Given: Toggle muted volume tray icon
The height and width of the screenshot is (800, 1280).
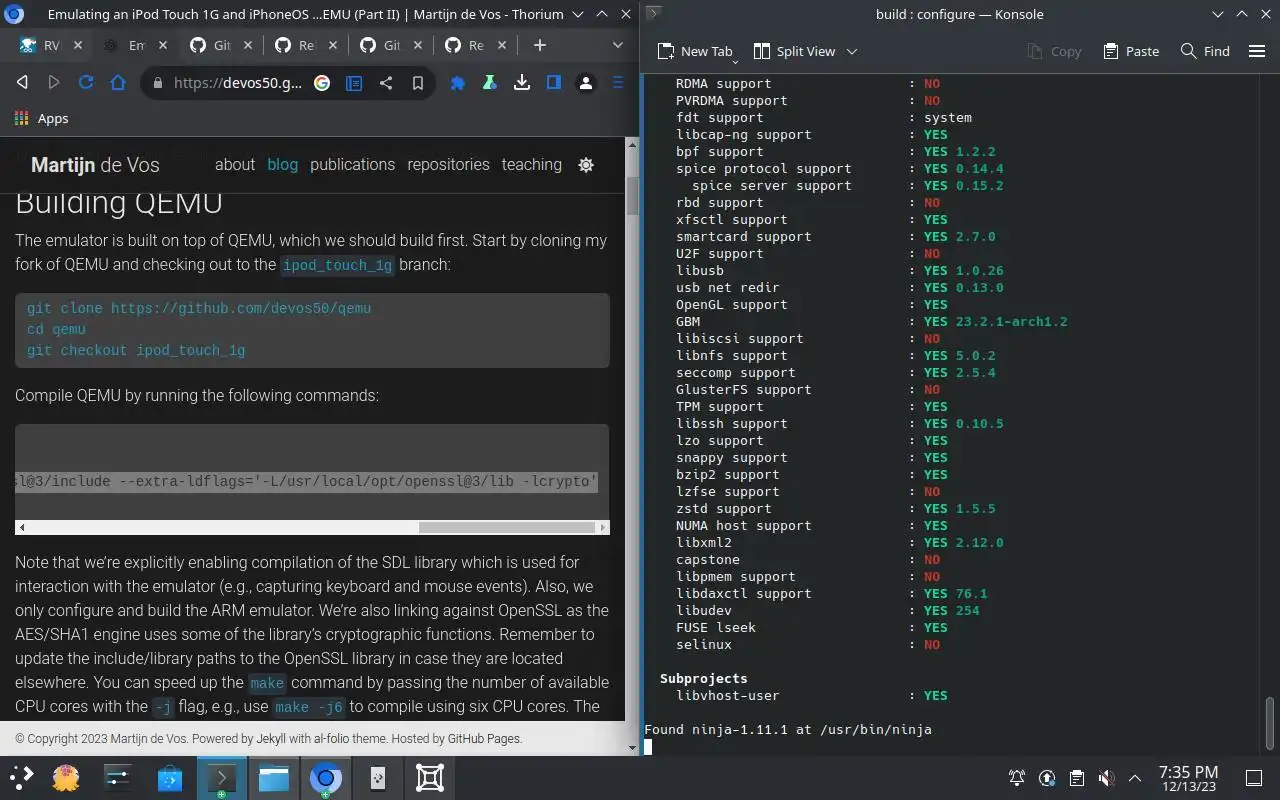Looking at the screenshot, I should (1106, 778).
